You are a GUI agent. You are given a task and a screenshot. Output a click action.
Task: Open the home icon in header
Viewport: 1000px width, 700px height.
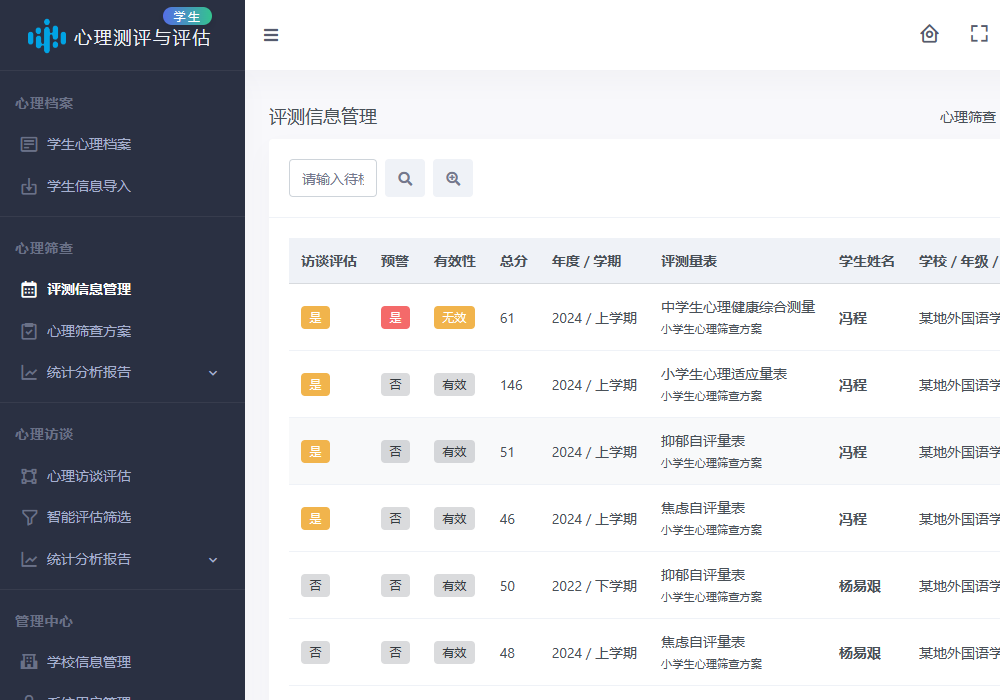tap(929, 34)
